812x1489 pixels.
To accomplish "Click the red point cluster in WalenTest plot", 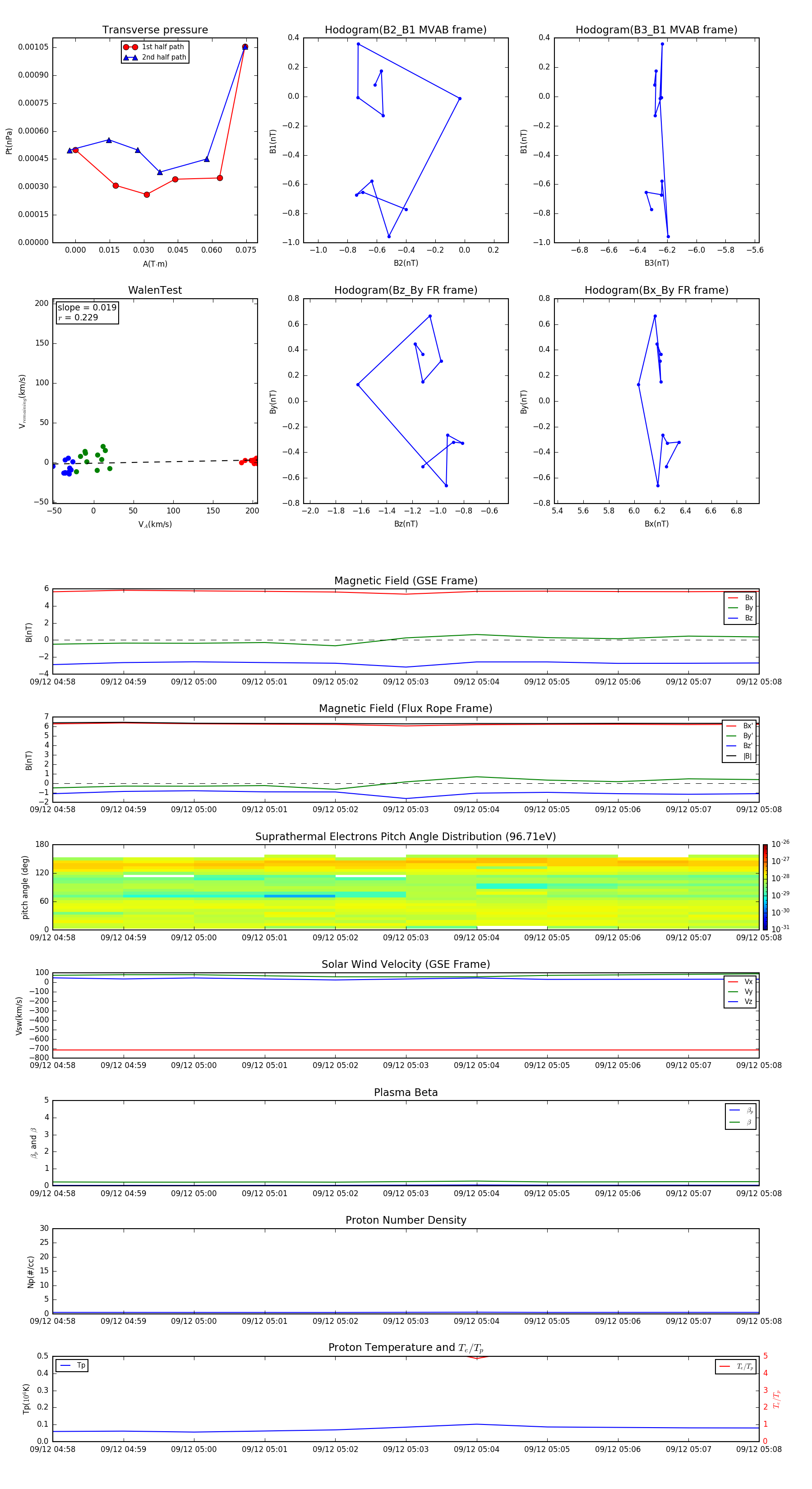I will coord(249,461).
